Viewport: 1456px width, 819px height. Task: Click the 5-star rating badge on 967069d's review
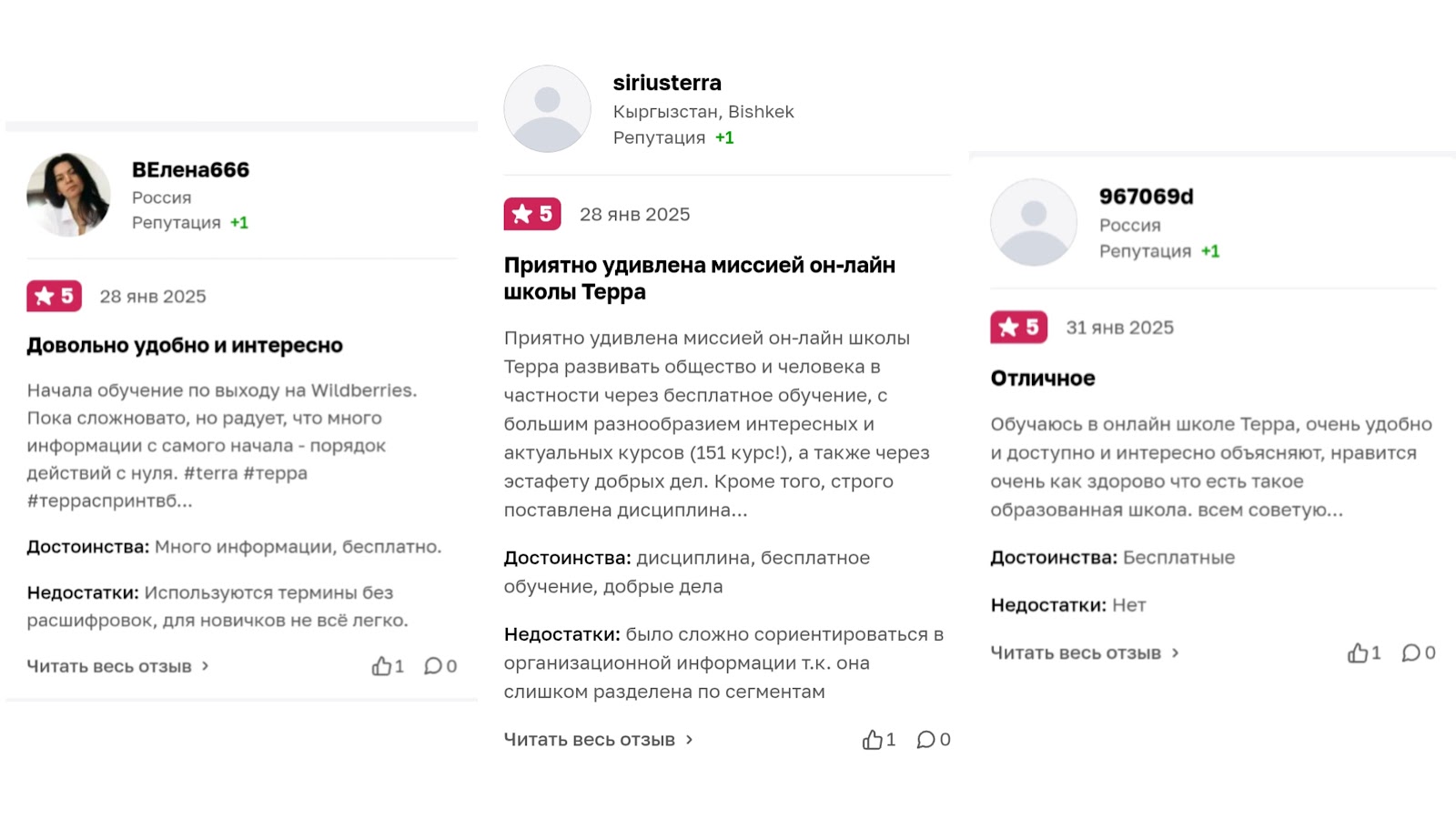[1018, 327]
